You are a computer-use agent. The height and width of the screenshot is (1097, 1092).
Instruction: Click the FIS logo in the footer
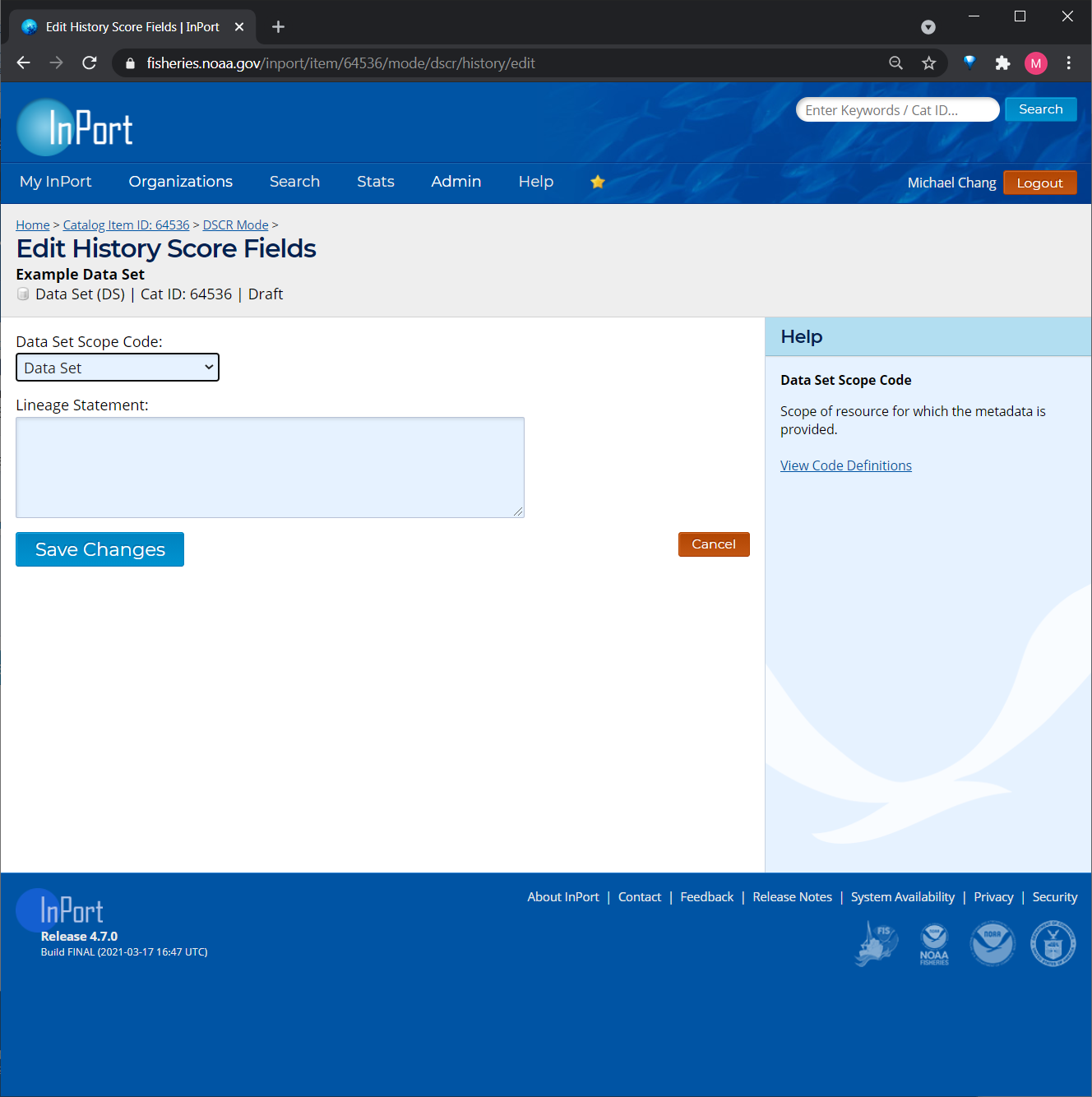click(877, 943)
